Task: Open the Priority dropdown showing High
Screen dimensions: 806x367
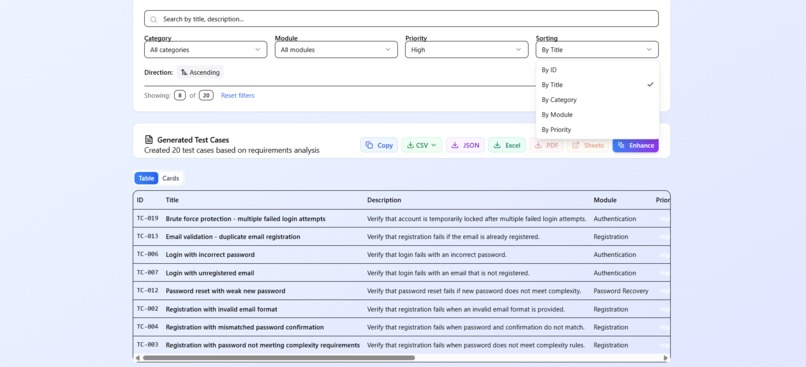Action: point(467,50)
